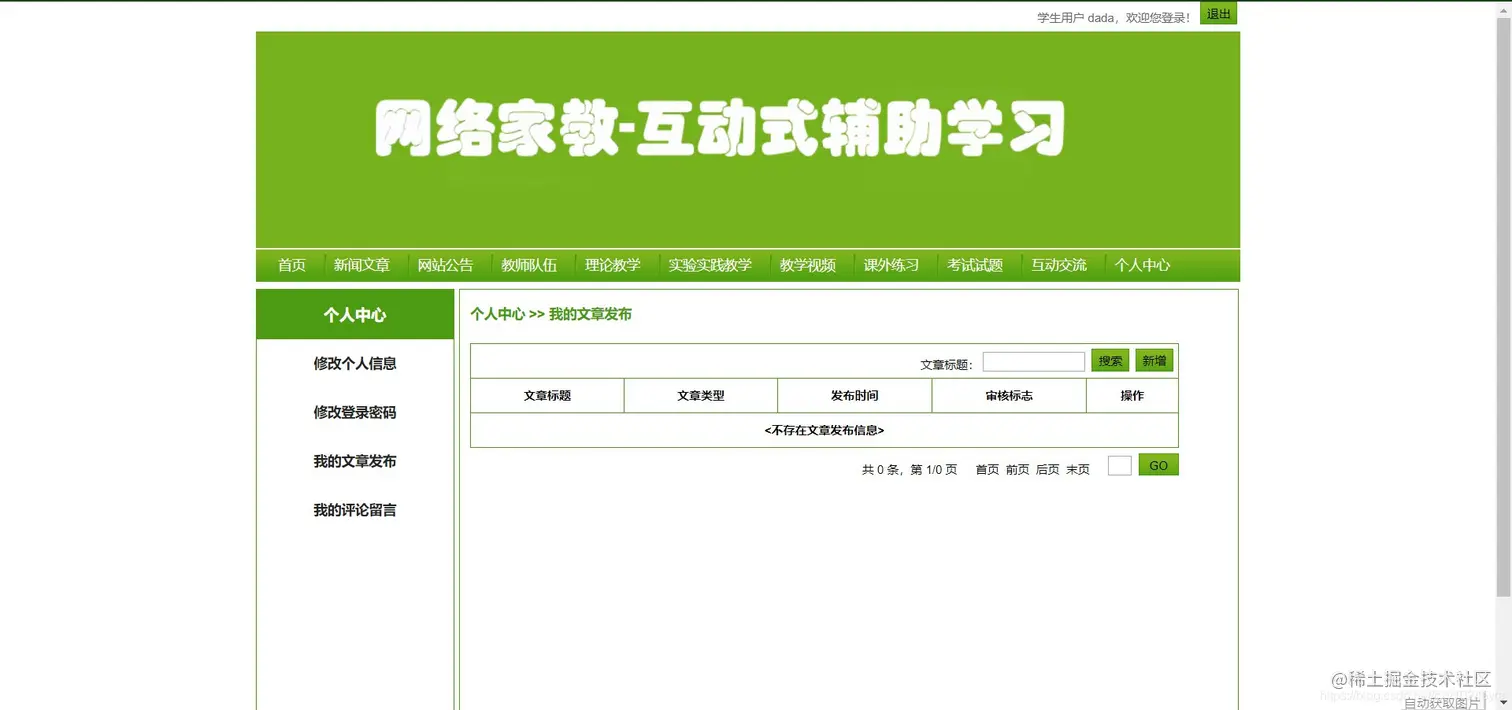Select 修改个人信息 in the sidebar

[x=355, y=364]
